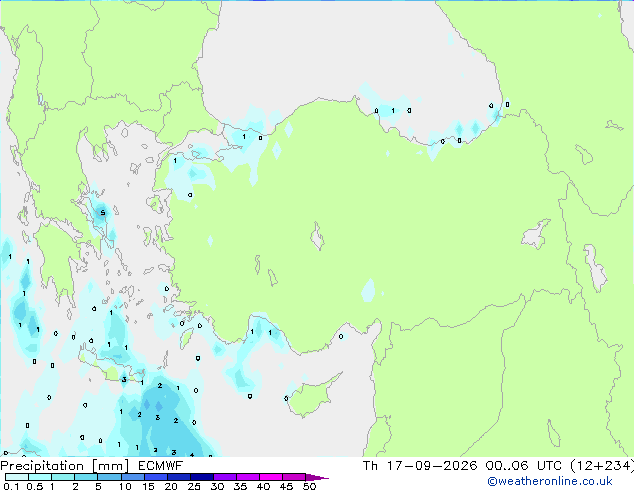Click the 15 mm royal-blue legend swatch

click(155, 477)
